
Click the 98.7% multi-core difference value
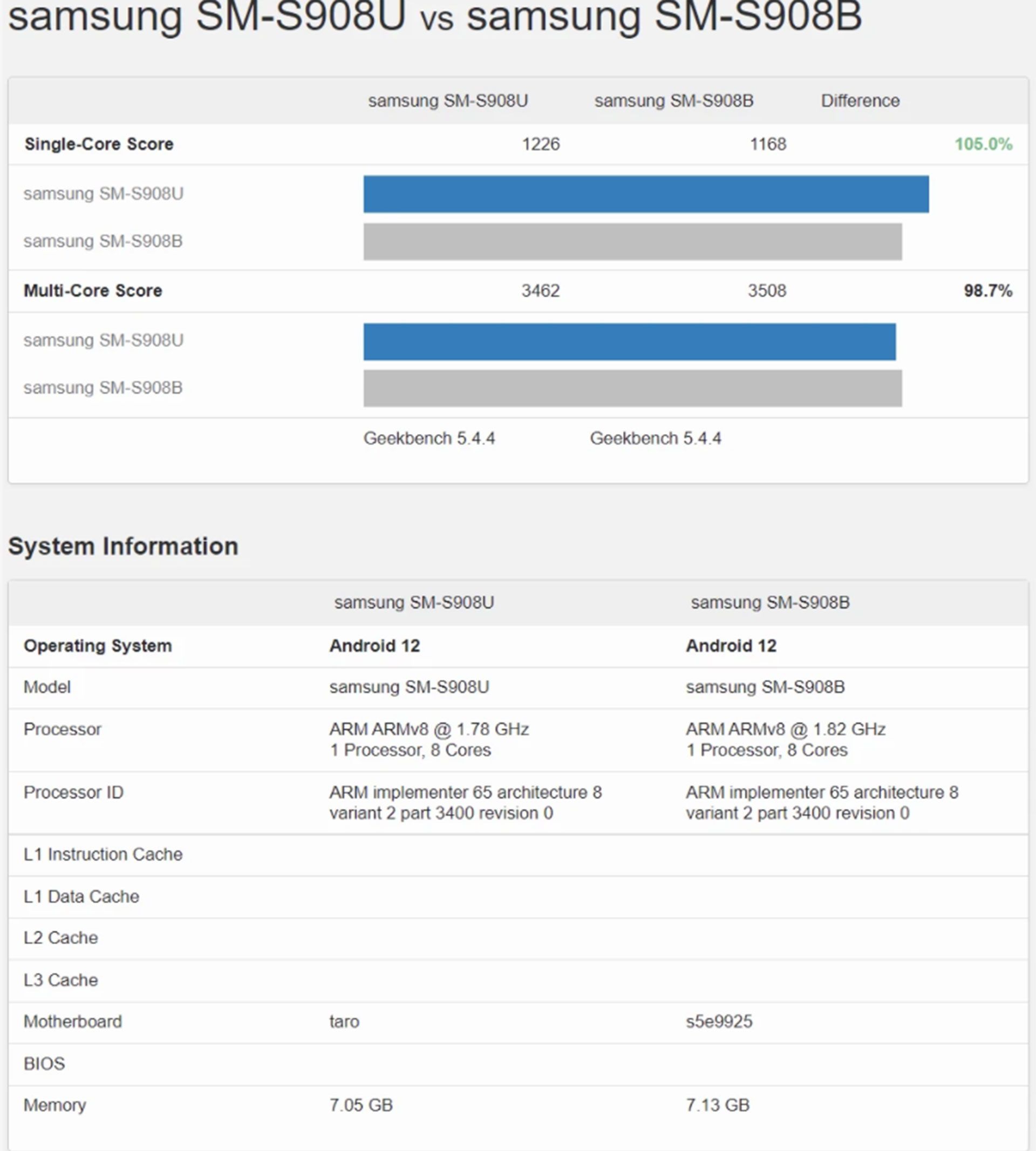point(987,291)
